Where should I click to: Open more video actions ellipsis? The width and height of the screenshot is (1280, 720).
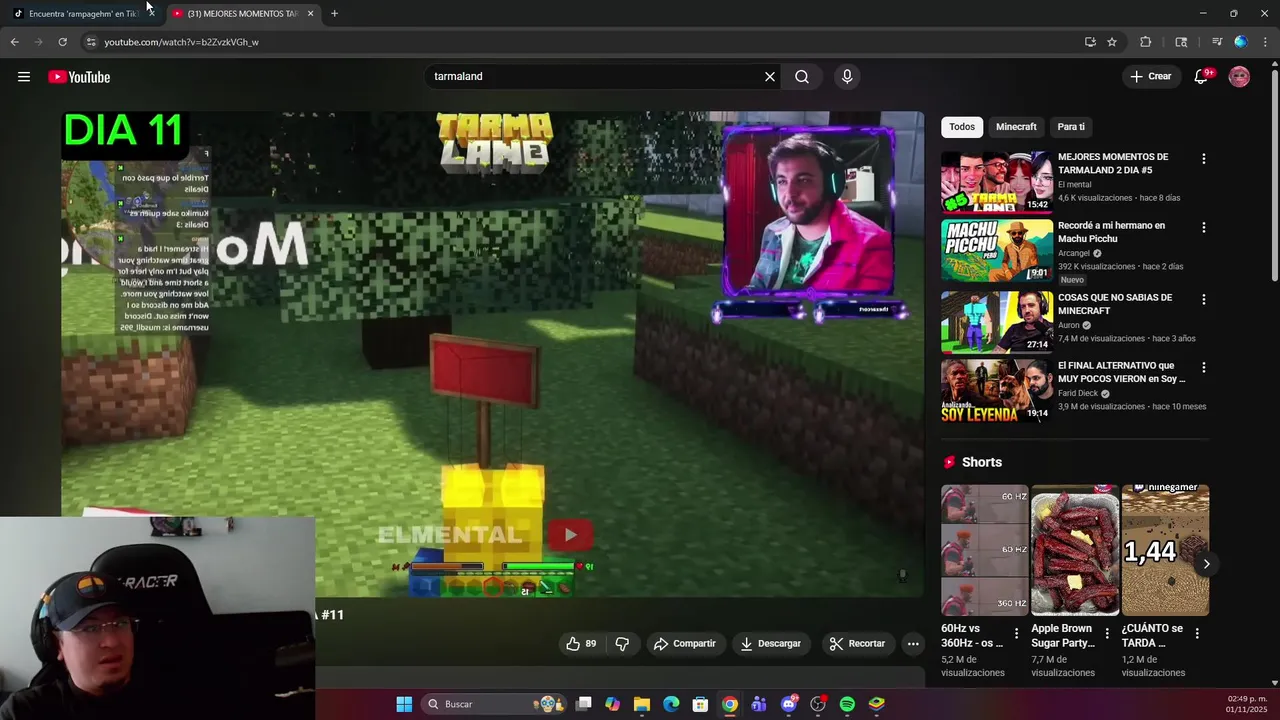913,644
